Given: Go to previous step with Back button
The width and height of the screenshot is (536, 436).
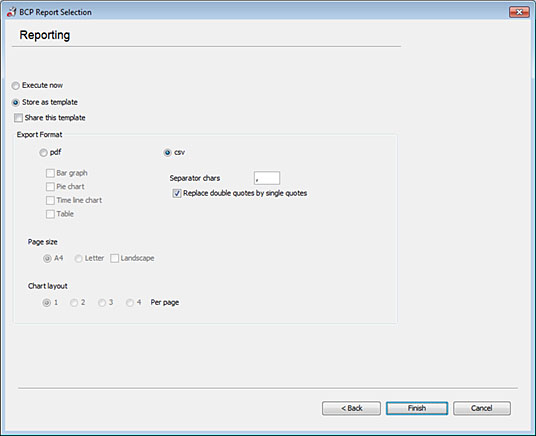Looking at the screenshot, I should [351, 408].
